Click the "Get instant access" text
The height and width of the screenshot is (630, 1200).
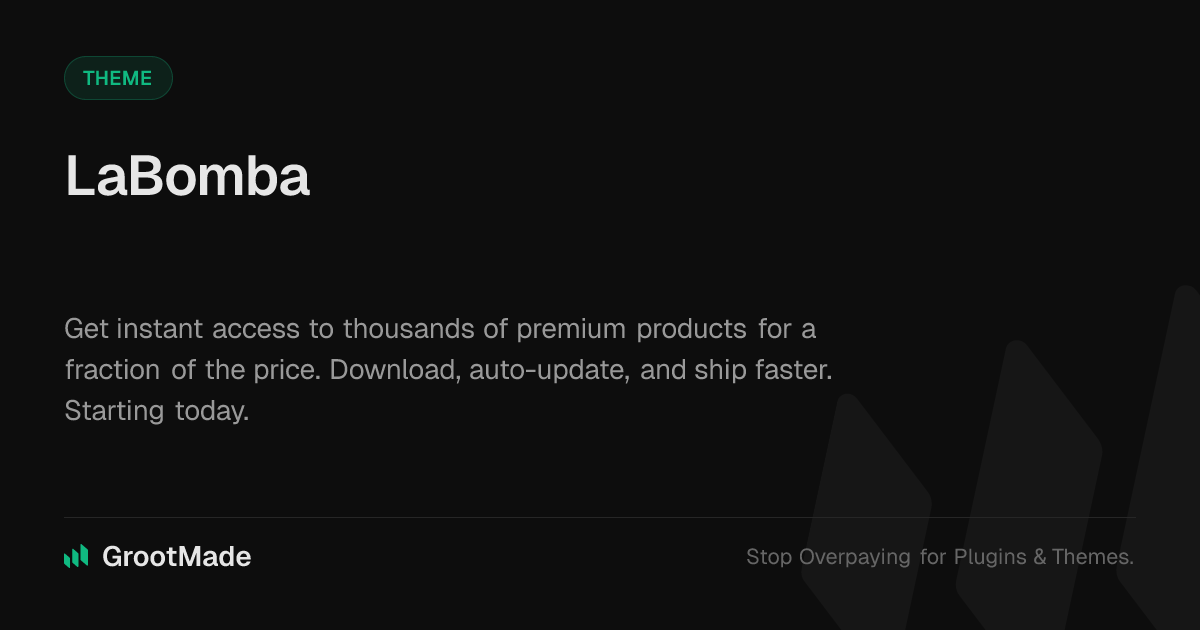(165, 328)
